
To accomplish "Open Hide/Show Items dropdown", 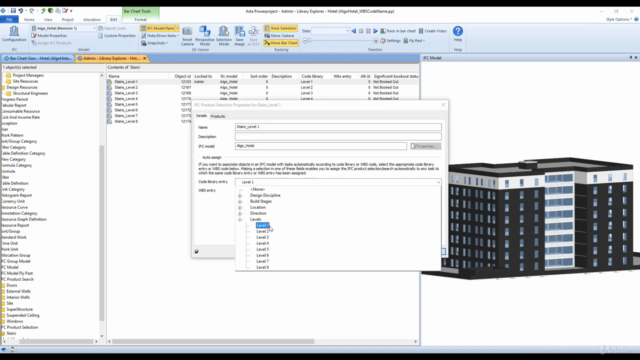I will coord(160,36).
